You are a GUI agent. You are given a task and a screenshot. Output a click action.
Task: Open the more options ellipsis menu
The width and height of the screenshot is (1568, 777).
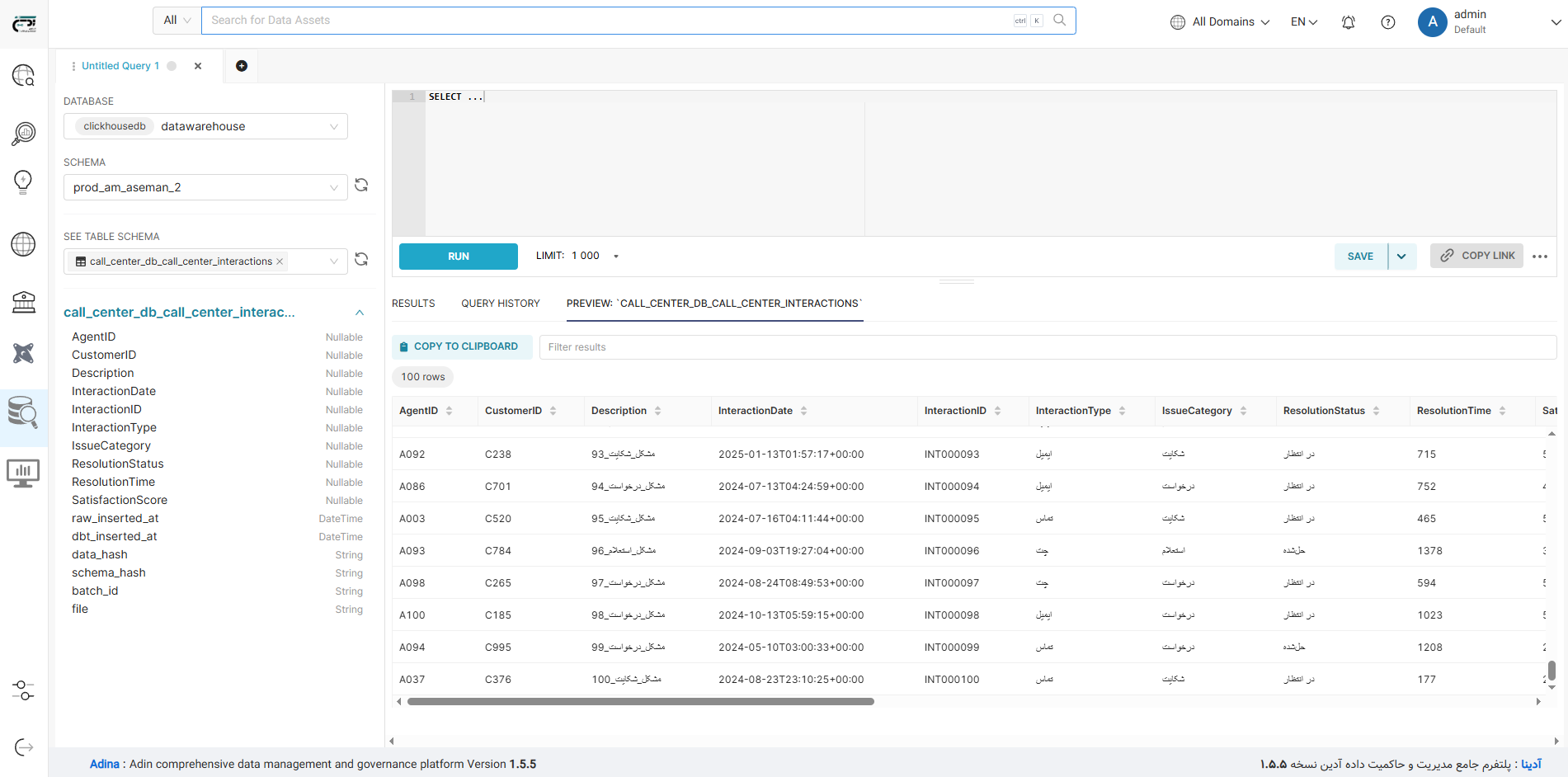(1539, 257)
